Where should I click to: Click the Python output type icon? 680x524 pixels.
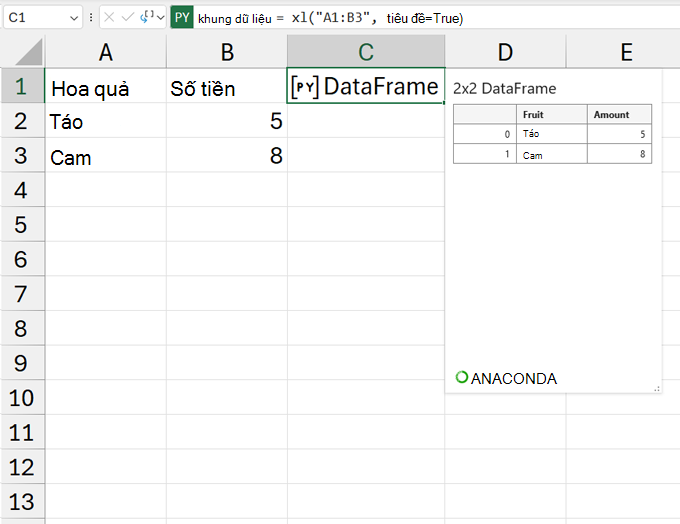pyautogui.click(x=147, y=17)
